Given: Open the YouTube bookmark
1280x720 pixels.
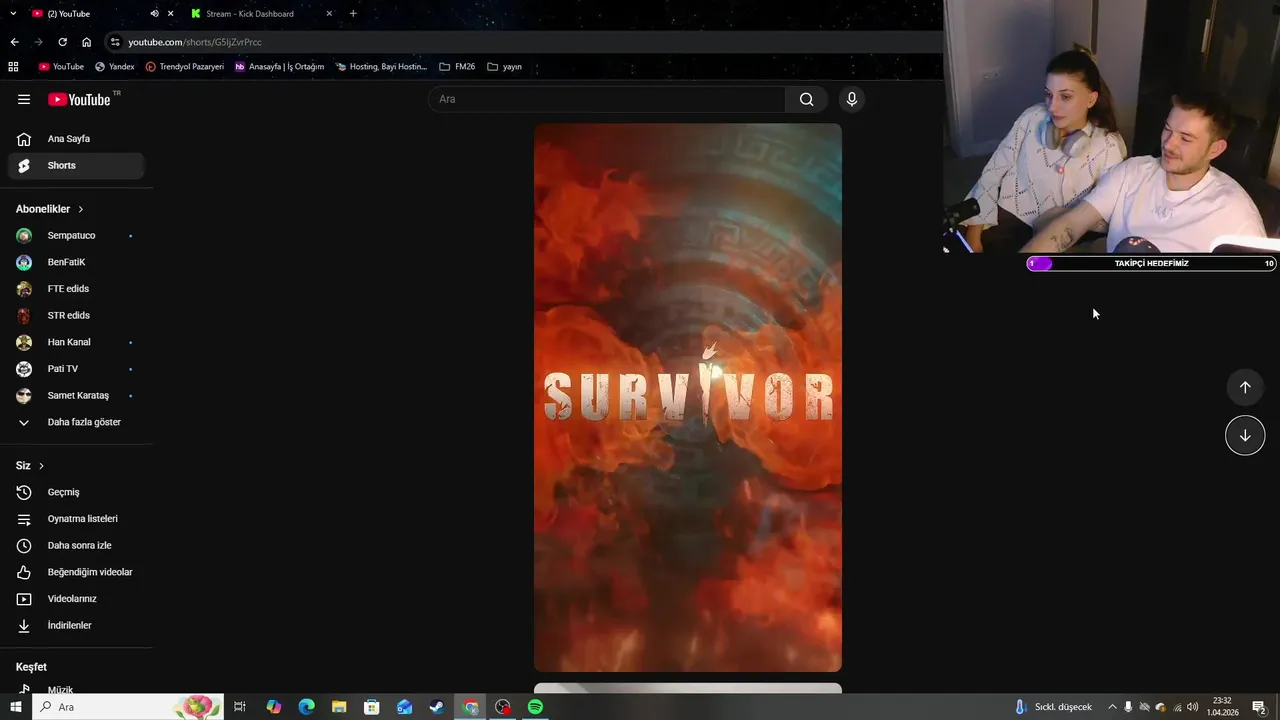Looking at the screenshot, I should 61,67.
